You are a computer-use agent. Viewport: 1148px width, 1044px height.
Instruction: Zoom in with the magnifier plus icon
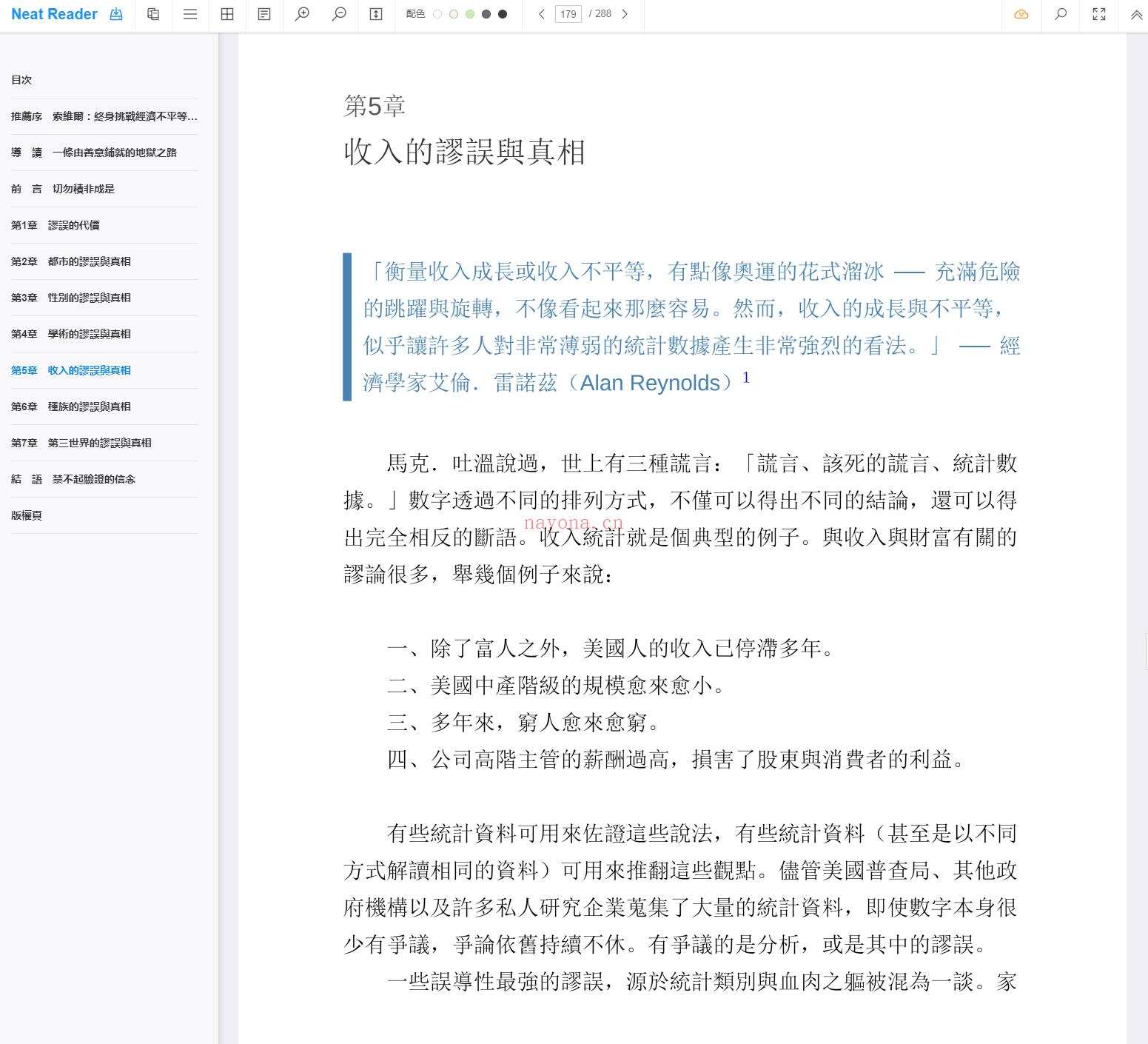(302, 14)
